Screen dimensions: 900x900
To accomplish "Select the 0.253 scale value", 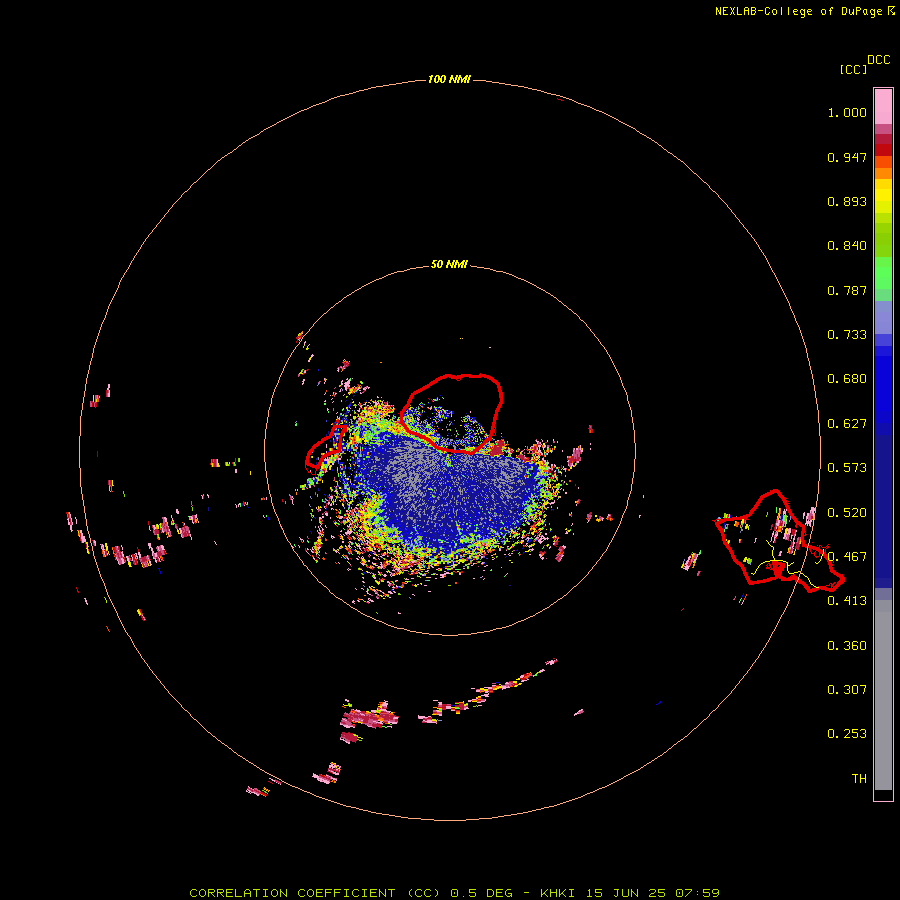I will [847, 734].
